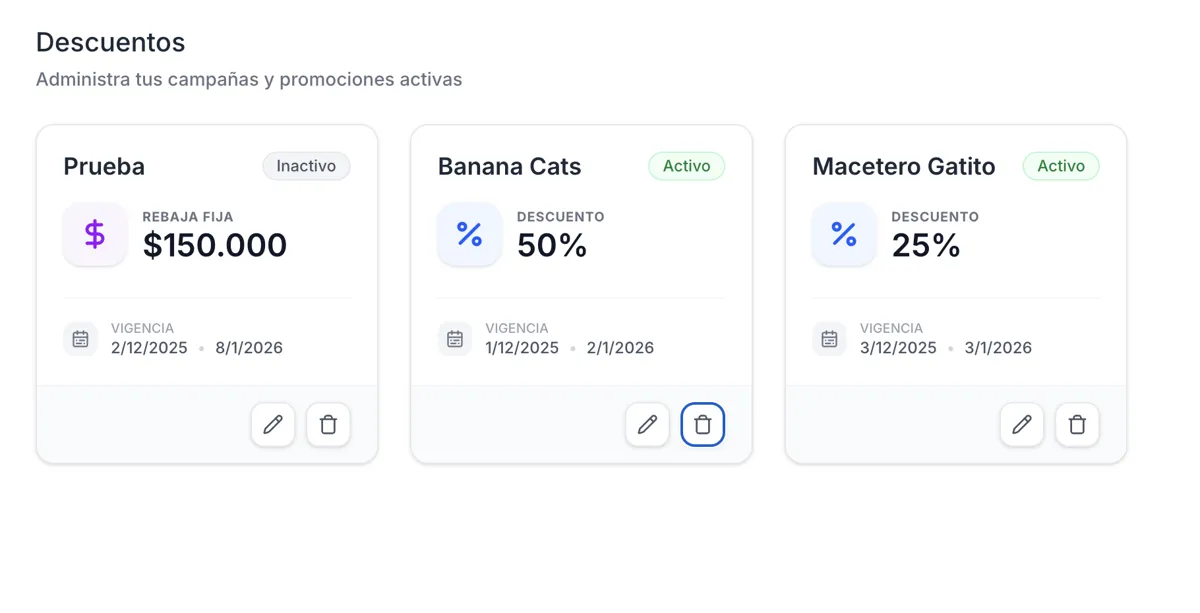The image size is (1200, 613).
Task: Click the Descuentos page heading
Action: 110,42
